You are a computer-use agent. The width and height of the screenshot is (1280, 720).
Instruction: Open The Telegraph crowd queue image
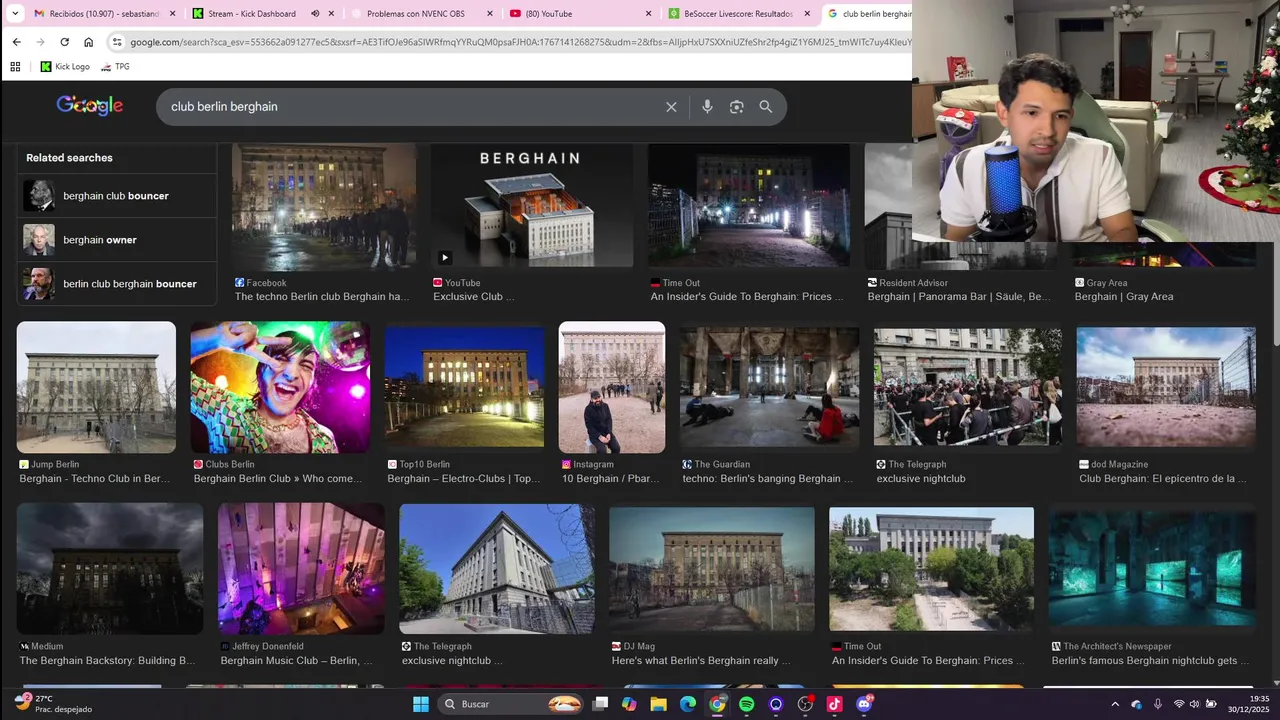click(x=968, y=387)
